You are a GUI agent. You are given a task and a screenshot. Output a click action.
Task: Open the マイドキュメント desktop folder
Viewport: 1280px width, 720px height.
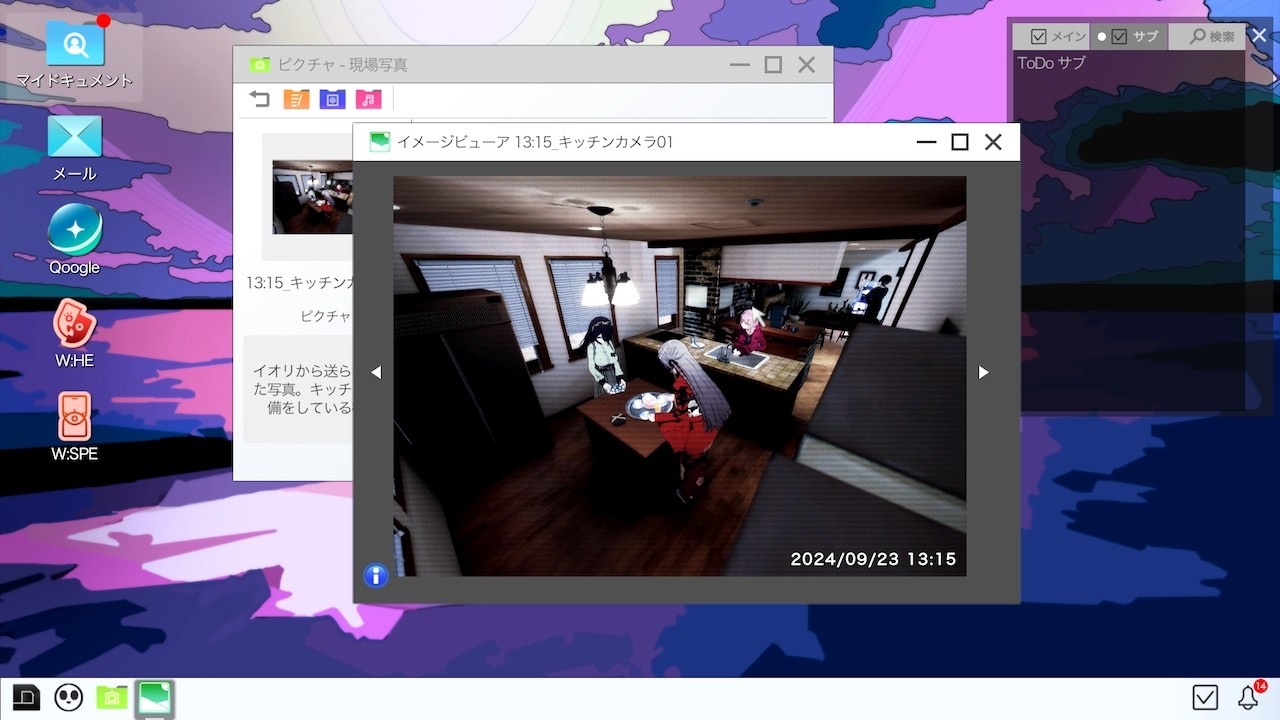click(x=75, y=45)
